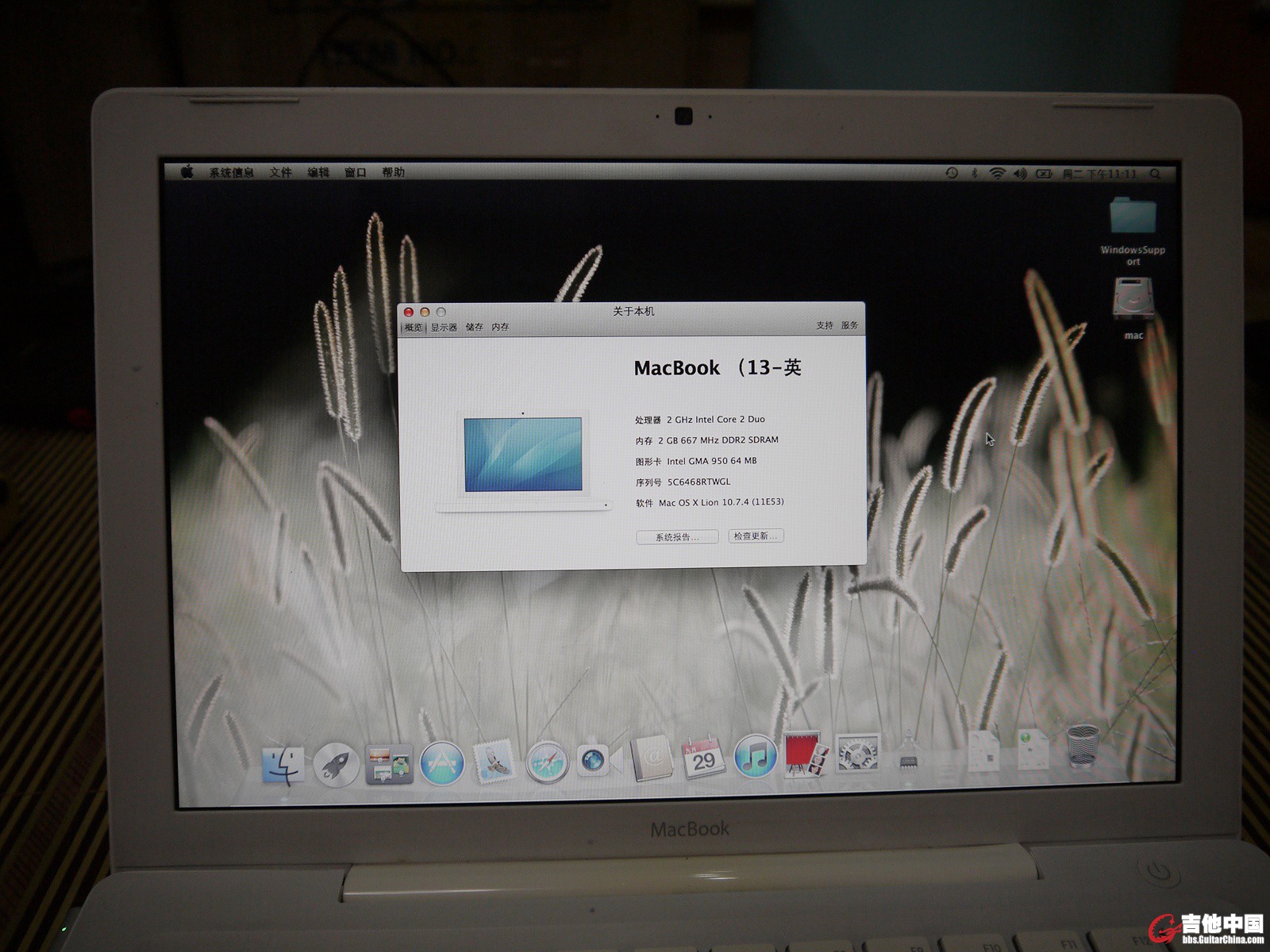The image size is (1270, 952).
Task: Click the serial number 5C6468RTWGL
Action: (x=698, y=482)
